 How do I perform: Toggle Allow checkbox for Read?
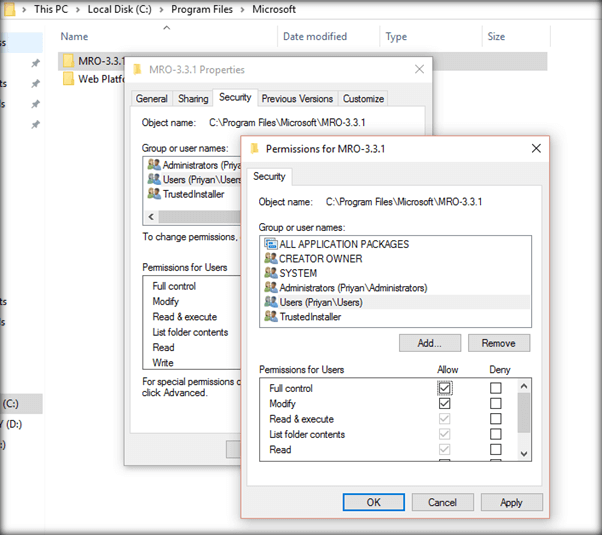point(444,449)
